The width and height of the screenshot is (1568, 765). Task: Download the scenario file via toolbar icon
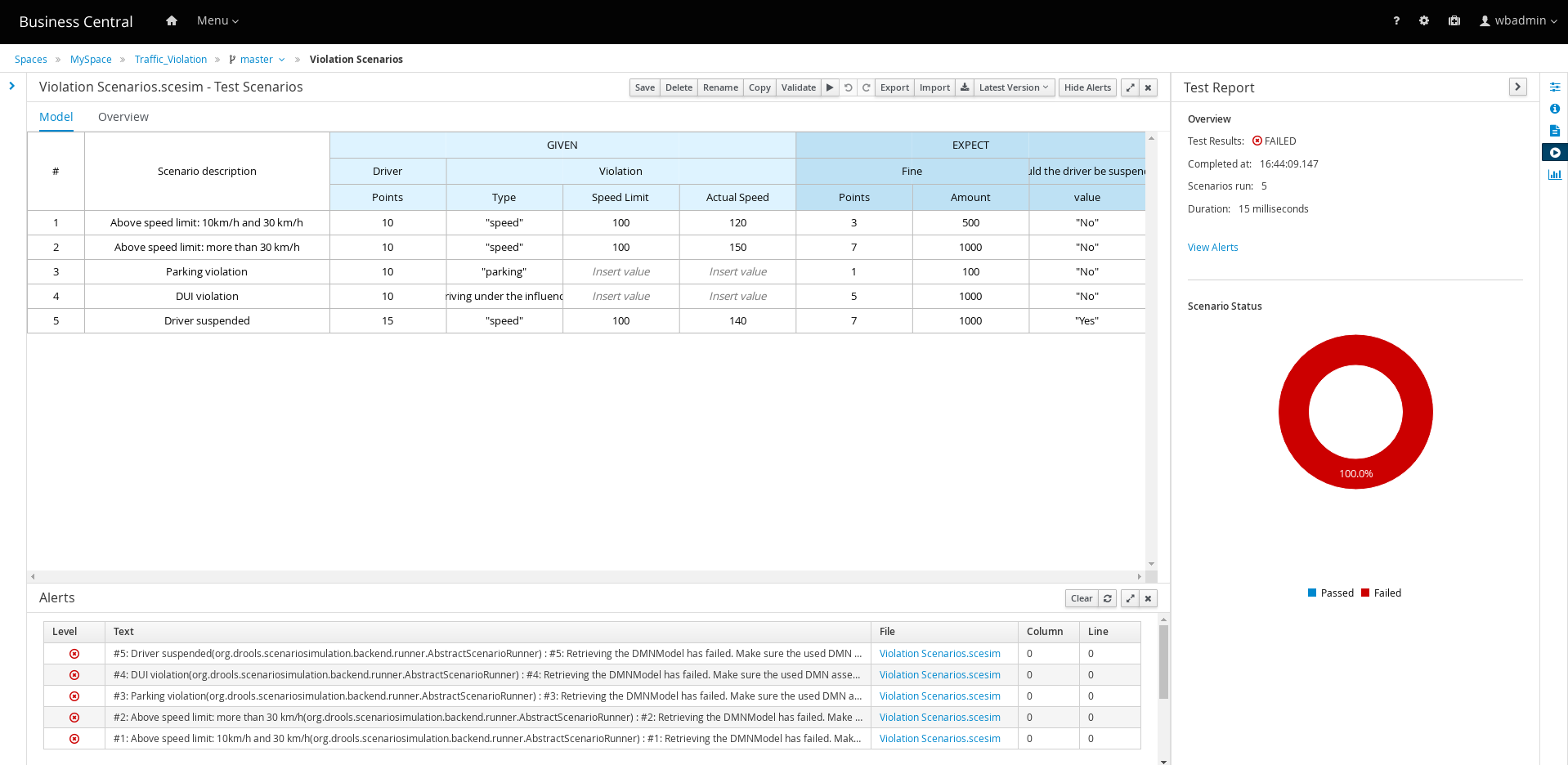(965, 87)
